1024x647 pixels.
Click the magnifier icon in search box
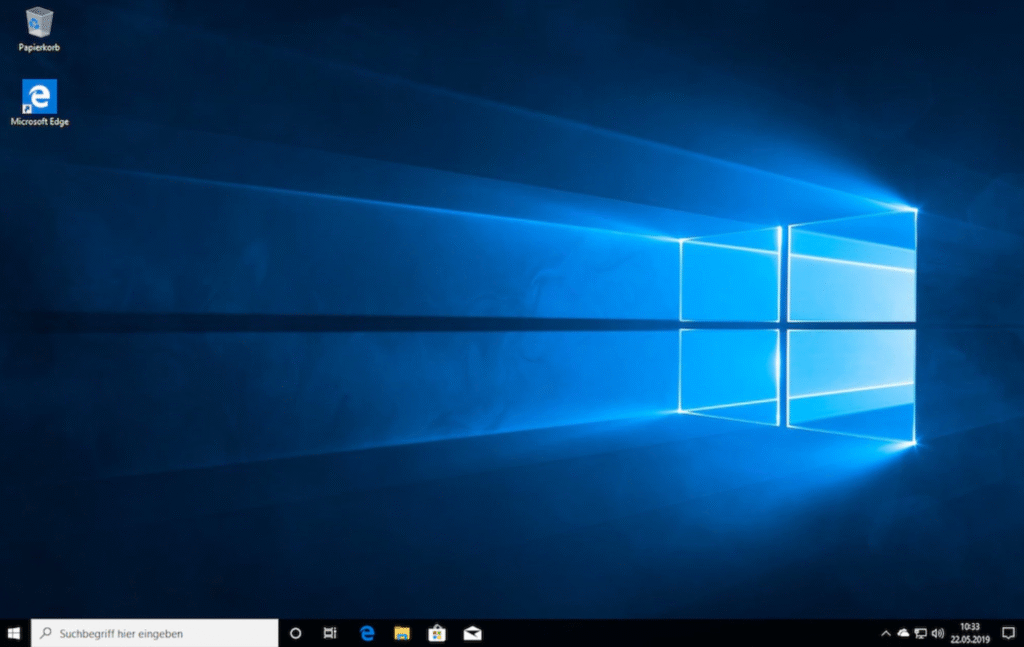[x=46, y=633]
